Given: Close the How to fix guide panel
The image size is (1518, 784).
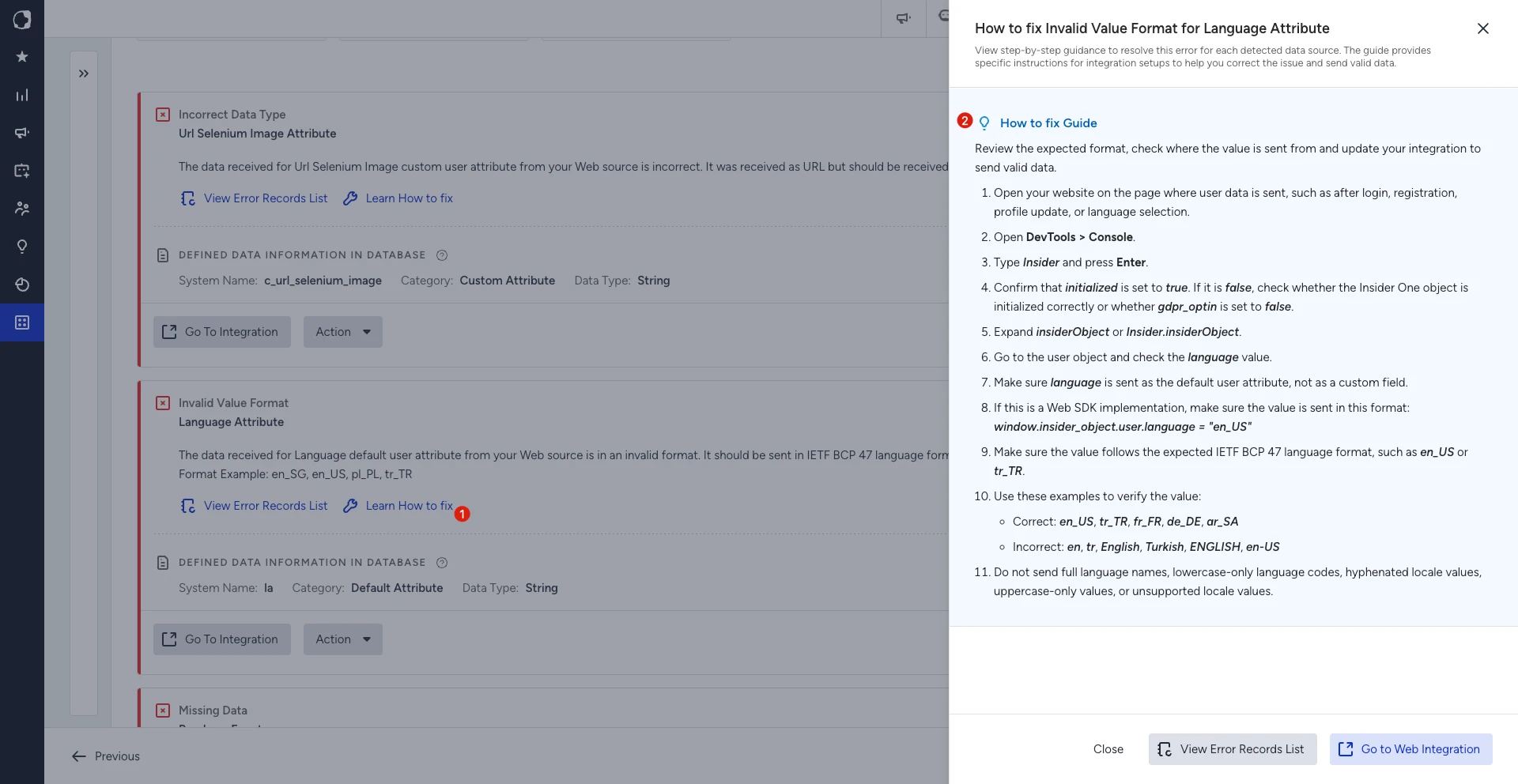Looking at the screenshot, I should (x=1483, y=28).
